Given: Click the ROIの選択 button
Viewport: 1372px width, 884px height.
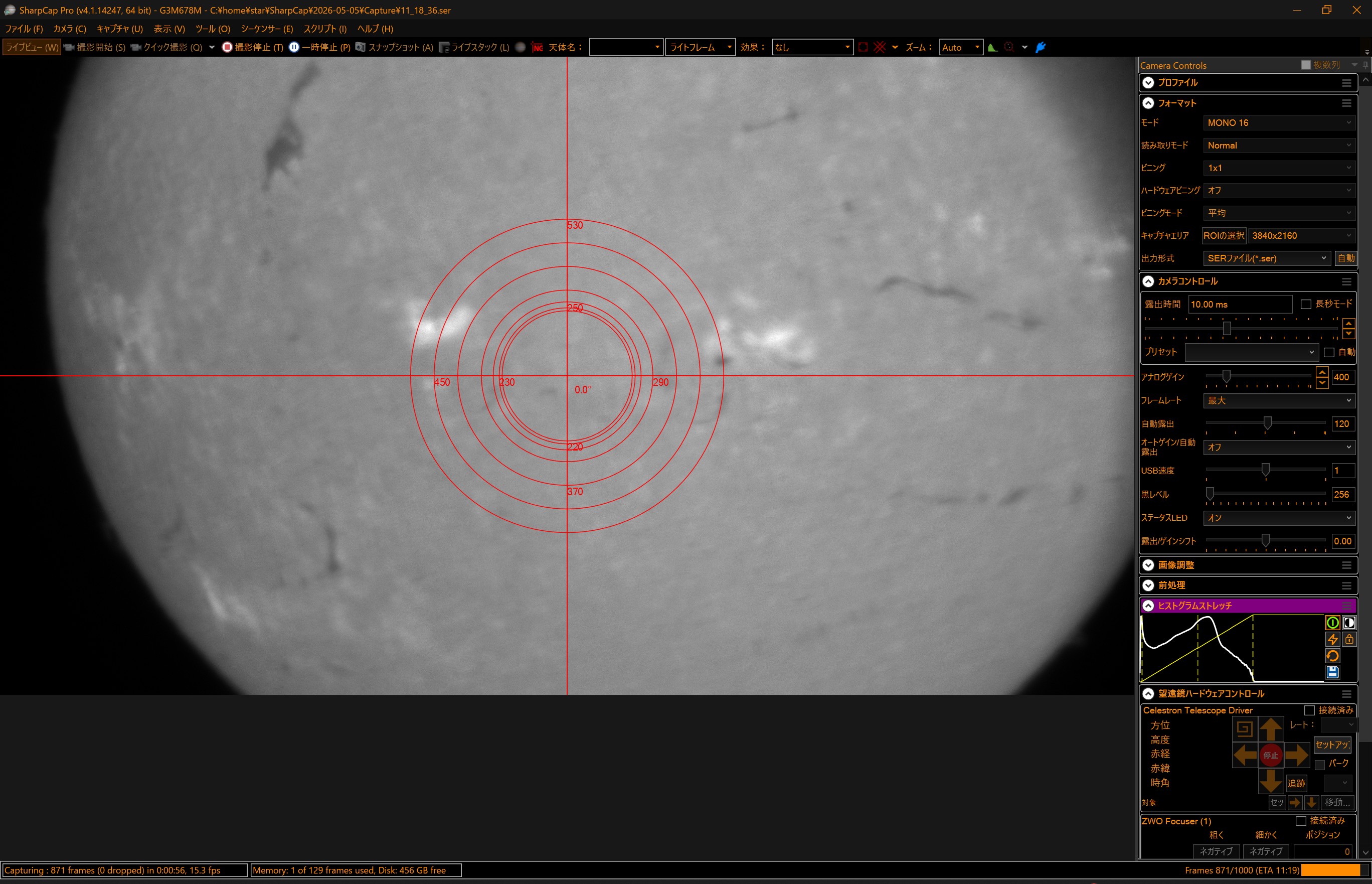Looking at the screenshot, I should [x=1224, y=236].
